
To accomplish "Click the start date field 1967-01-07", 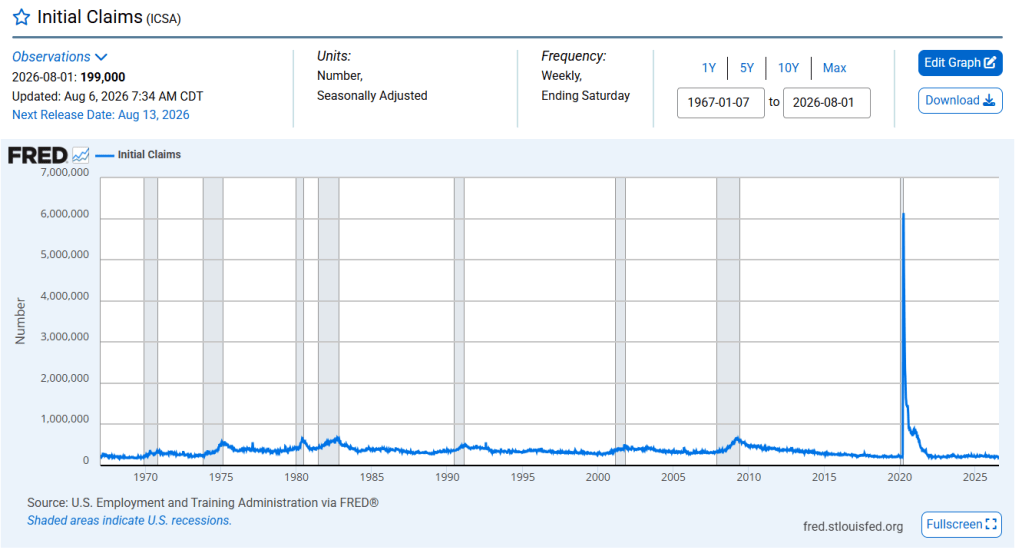I will pyautogui.click(x=720, y=103).
